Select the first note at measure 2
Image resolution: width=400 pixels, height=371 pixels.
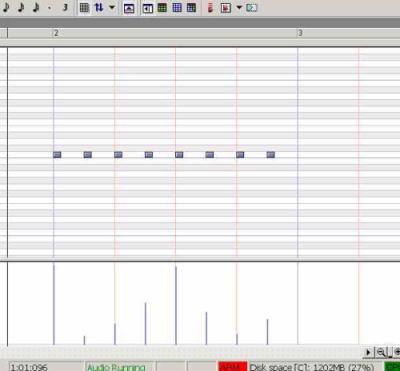57,154
